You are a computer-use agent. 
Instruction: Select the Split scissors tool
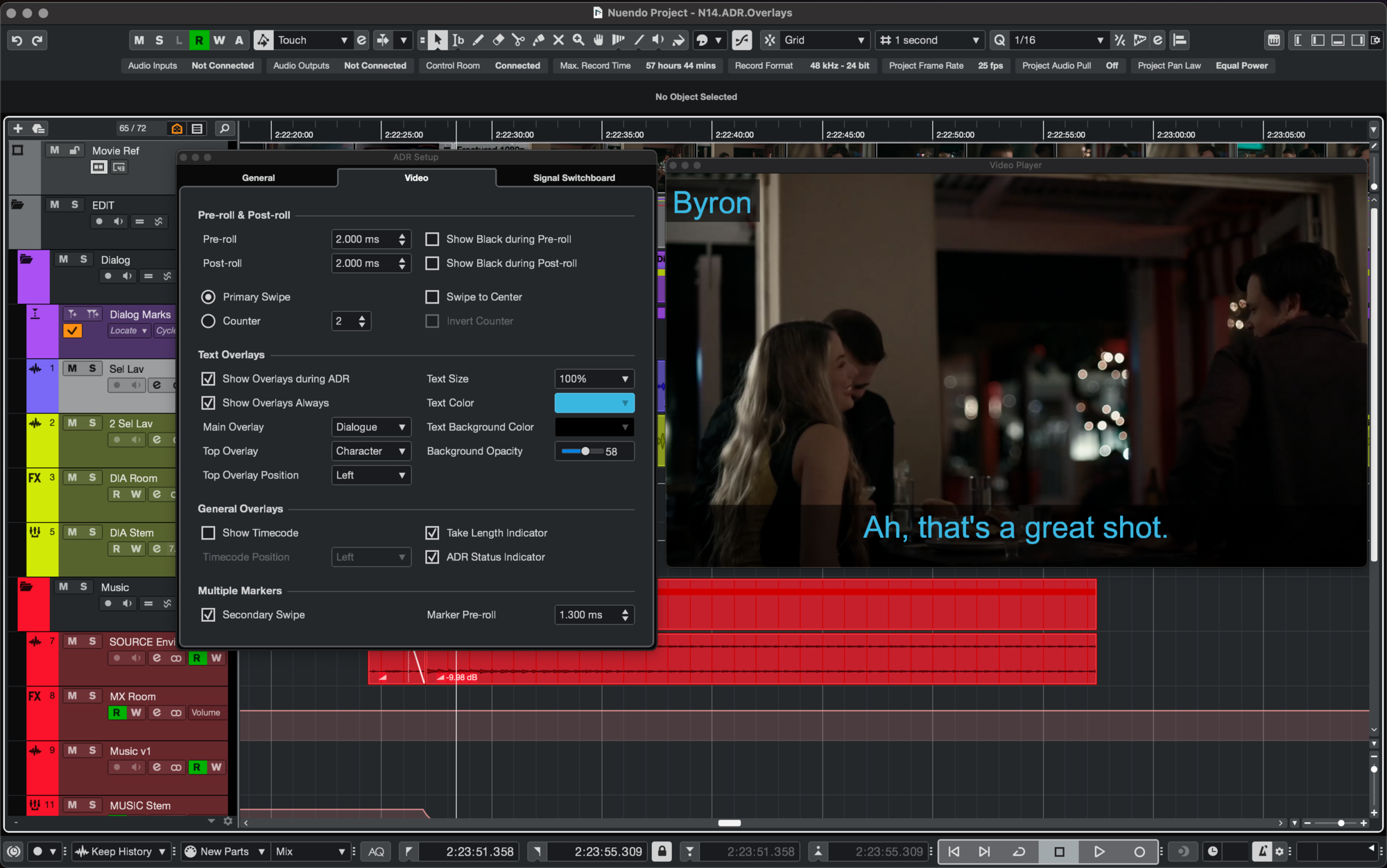pyautogui.click(x=518, y=40)
